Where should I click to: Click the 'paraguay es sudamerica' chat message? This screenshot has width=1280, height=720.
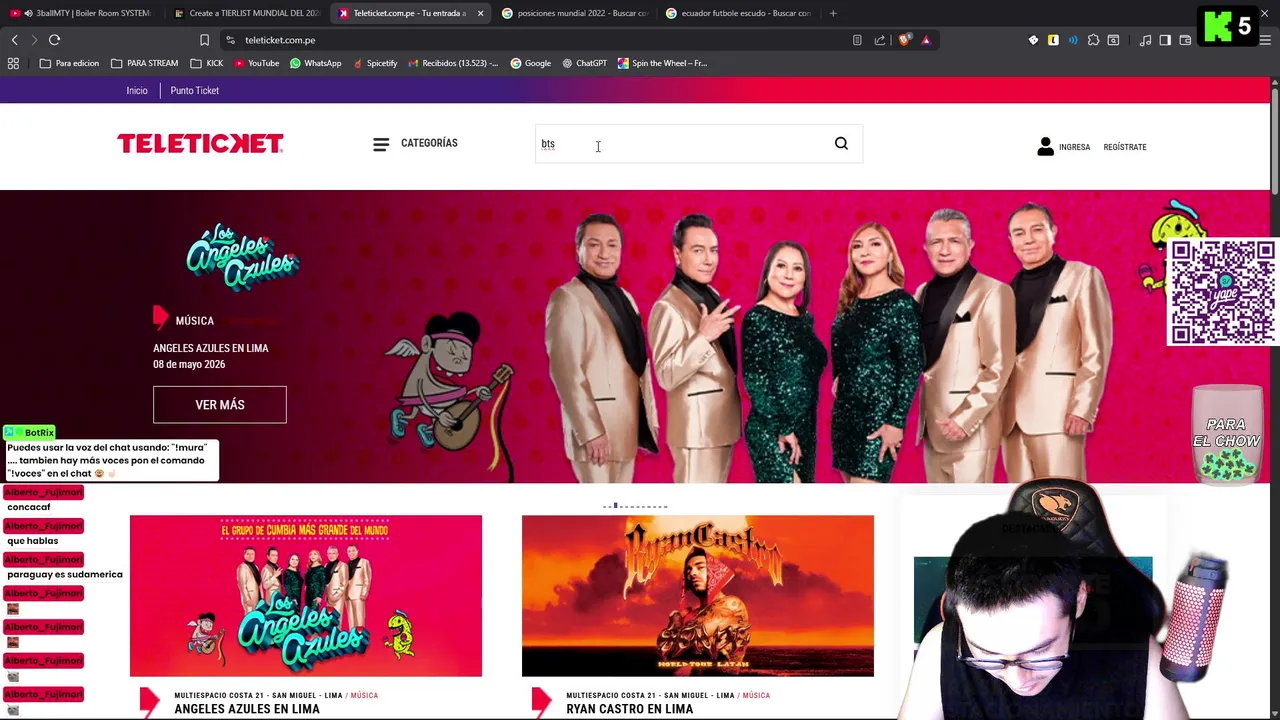click(x=65, y=574)
